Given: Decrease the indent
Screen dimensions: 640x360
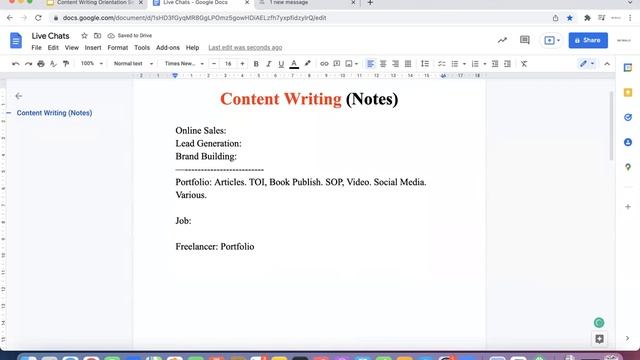Looking at the screenshot, I should (x=495, y=64).
